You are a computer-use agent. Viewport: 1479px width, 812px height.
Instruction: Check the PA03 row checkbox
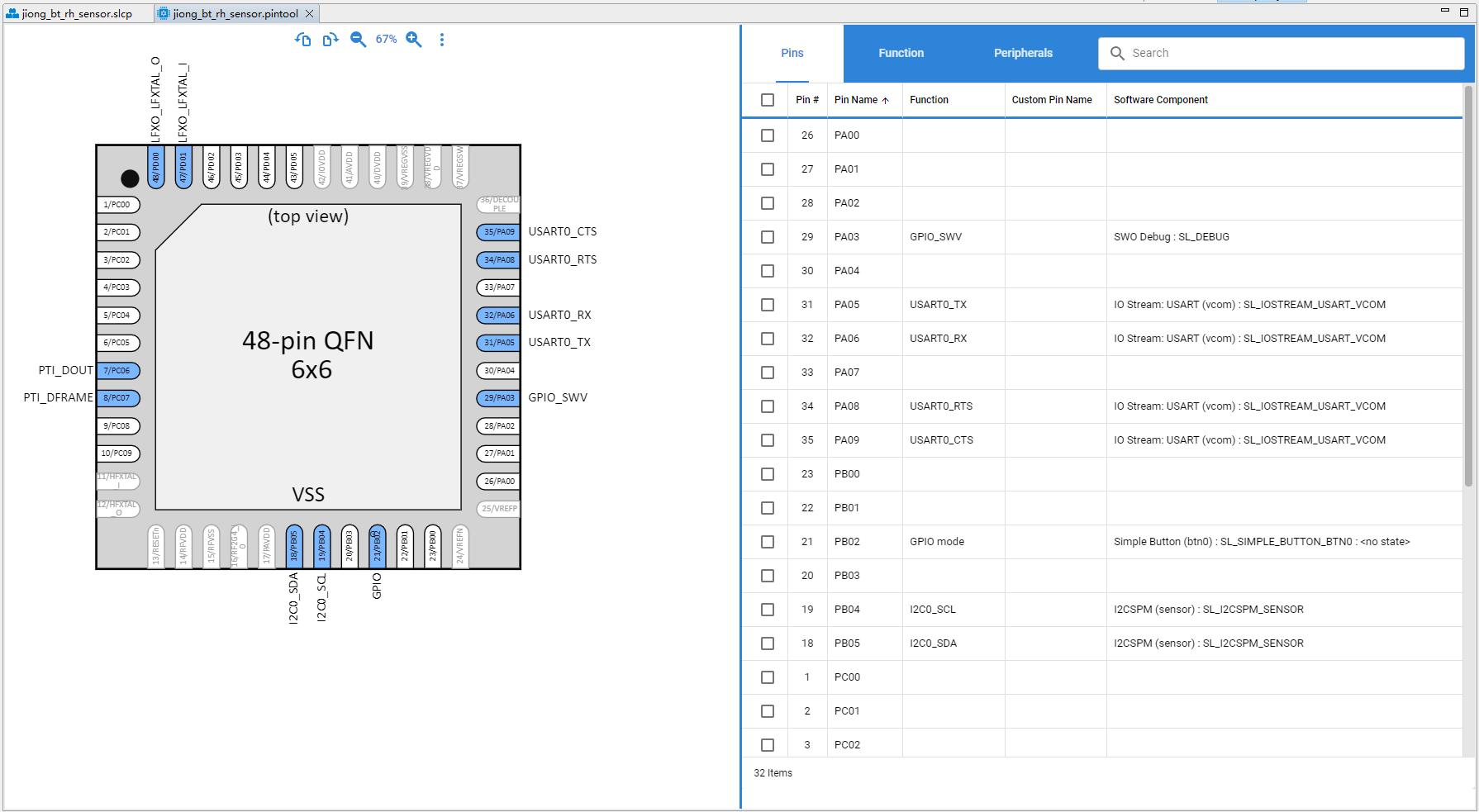[768, 237]
